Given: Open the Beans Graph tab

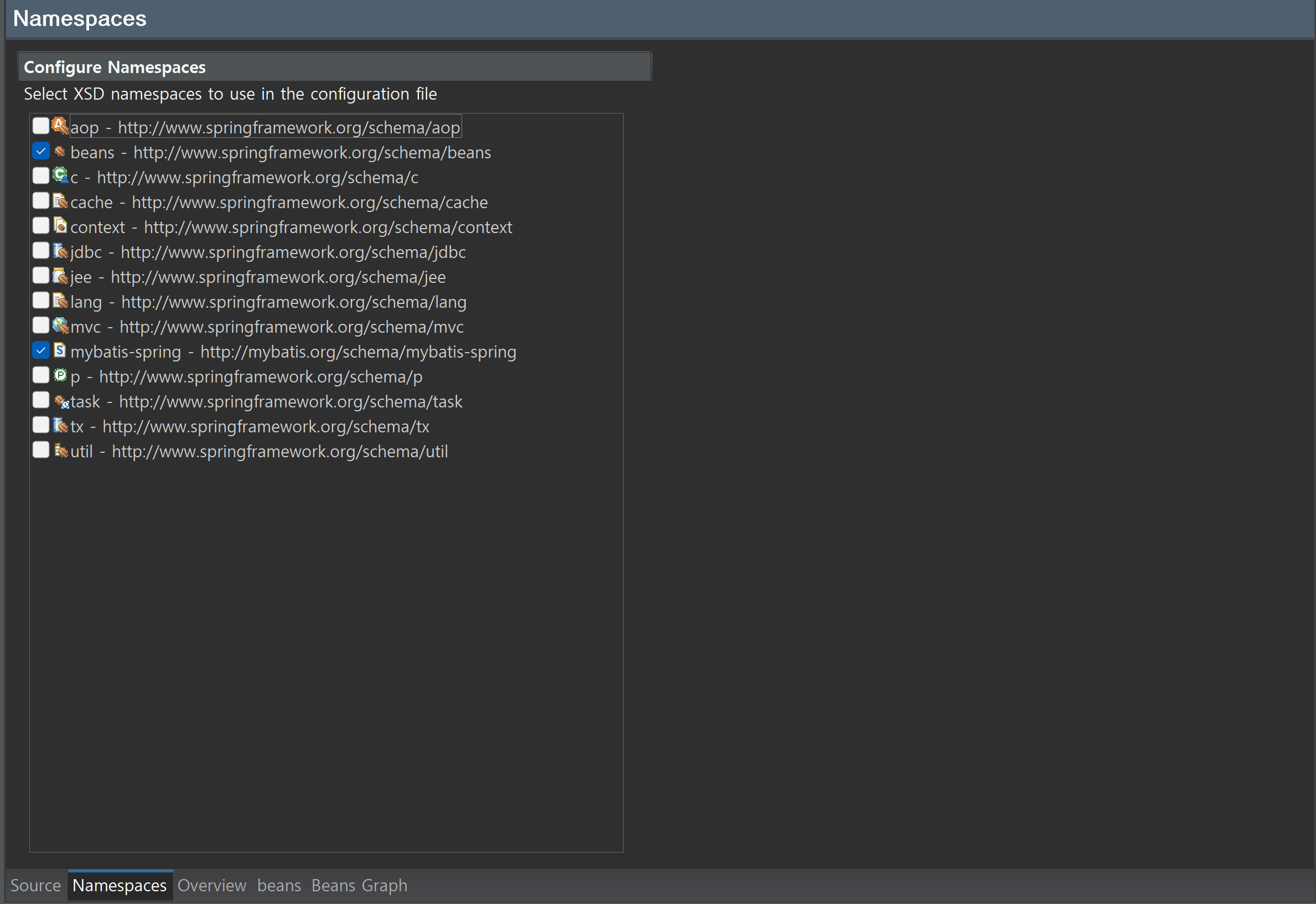Looking at the screenshot, I should pos(359,885).
